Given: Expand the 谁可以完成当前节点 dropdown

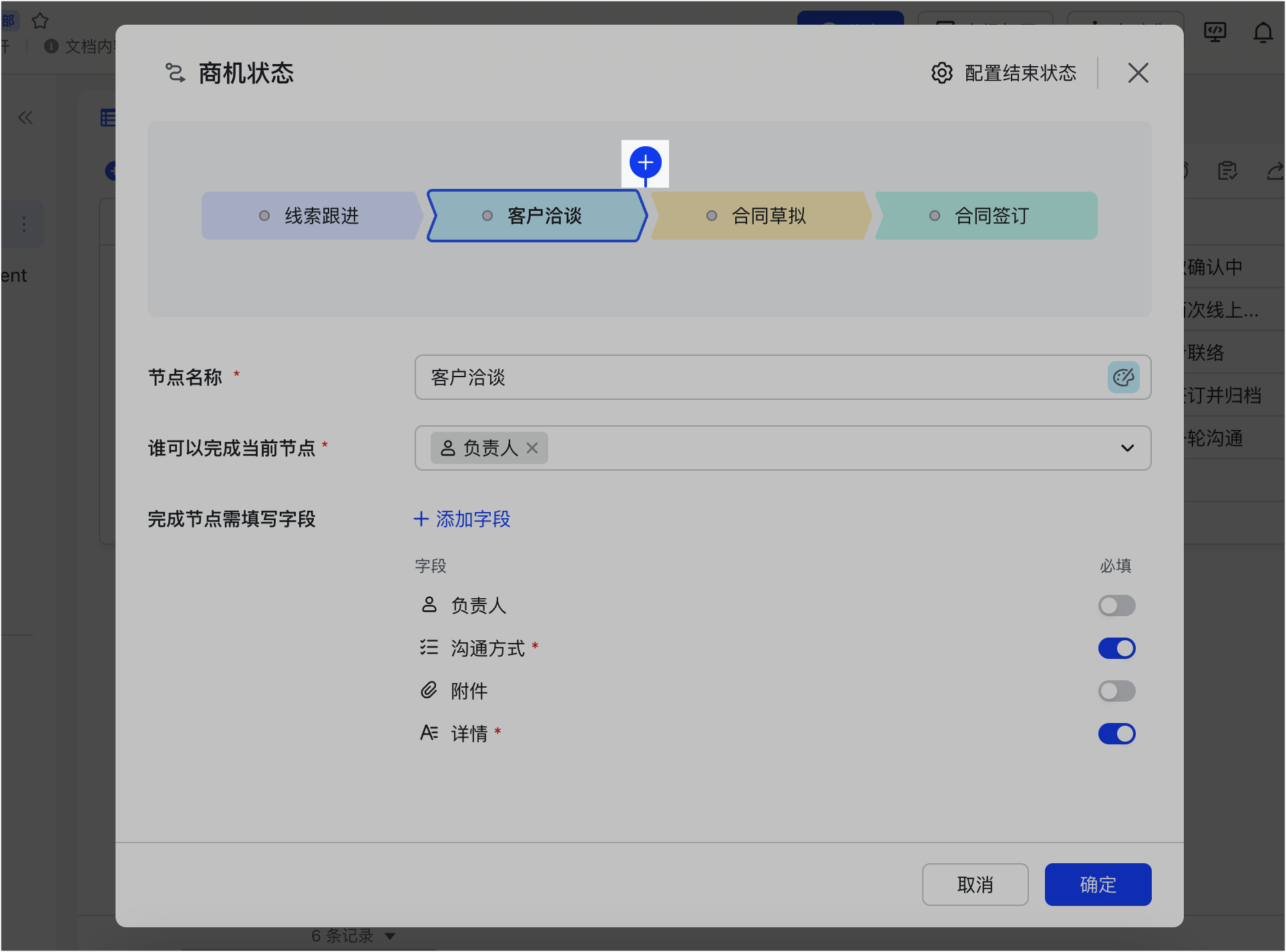Looking at the screenshot, I should coord(1127,448).
